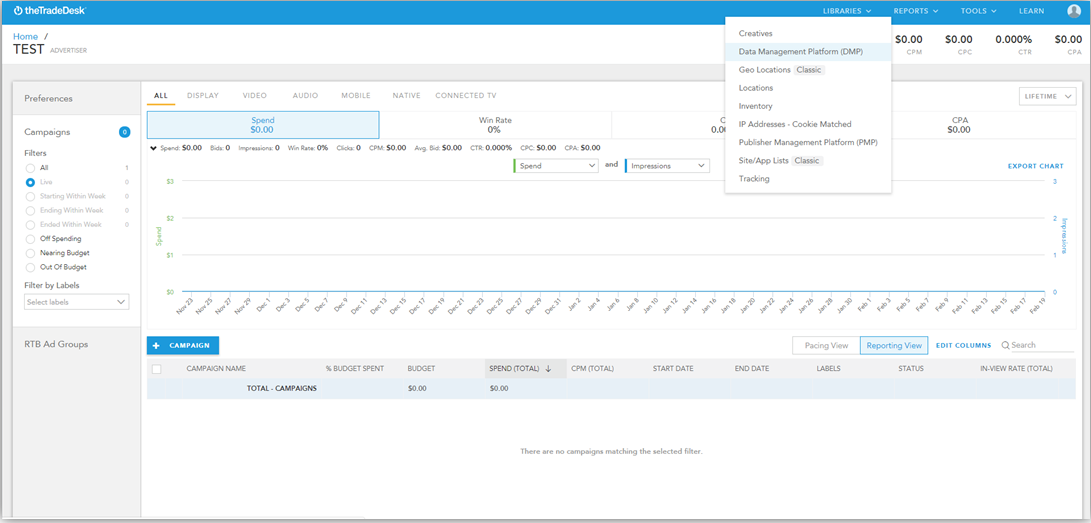Open the user profile avatar icon
Viewport: 1091px width, 523px height.
click(1074, 11)
